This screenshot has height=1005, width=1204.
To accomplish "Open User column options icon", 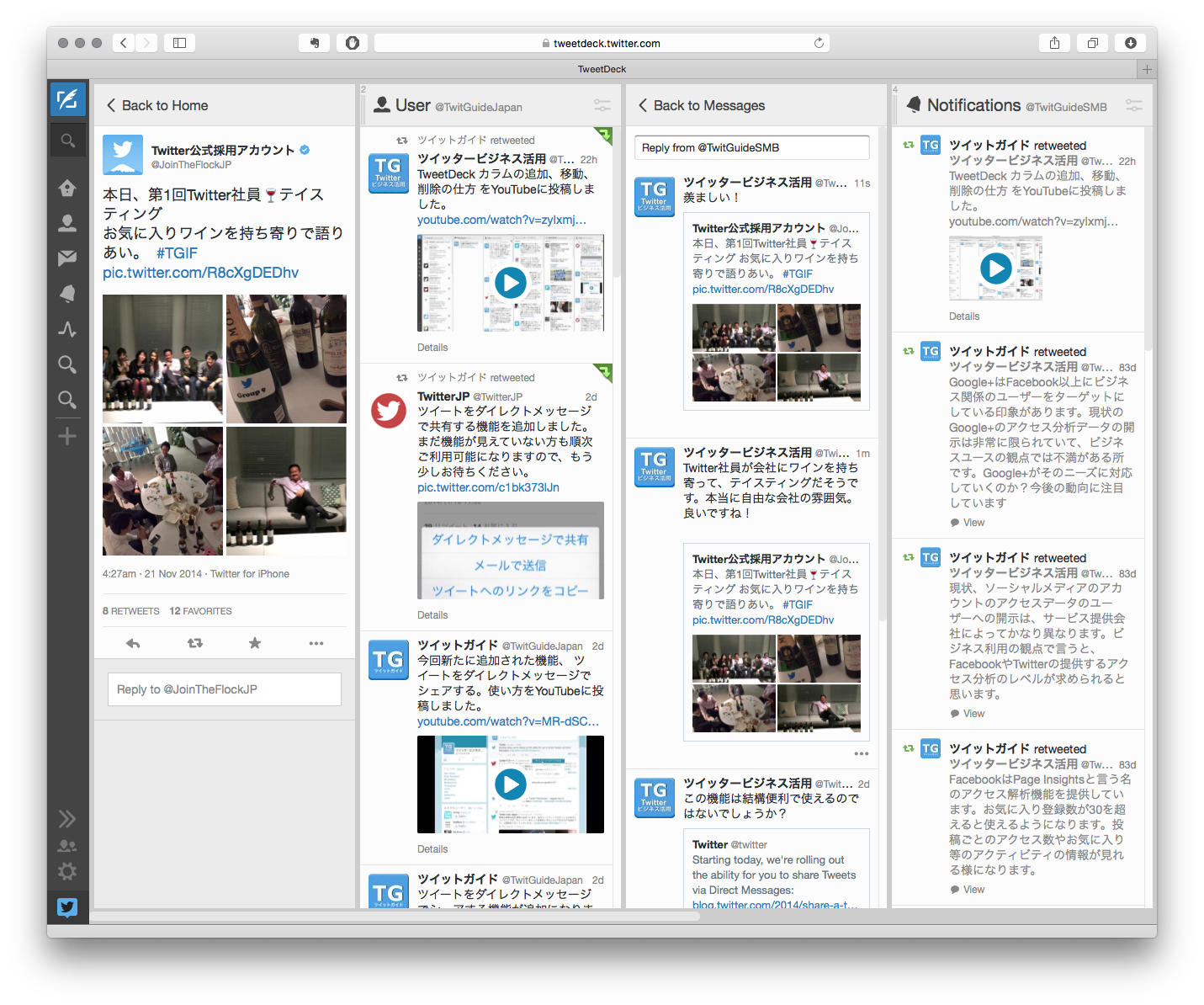I will [x=602, y=105].
